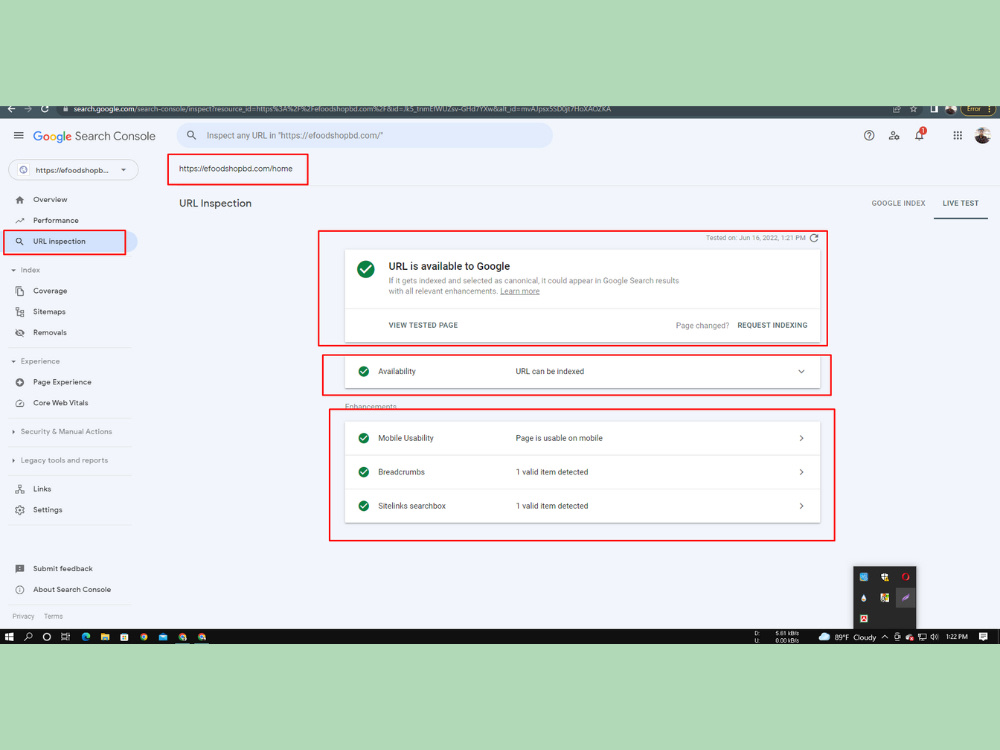Click the Opera icon in the tray overflow
This screenshot has width=1000, height=750.
905,577
